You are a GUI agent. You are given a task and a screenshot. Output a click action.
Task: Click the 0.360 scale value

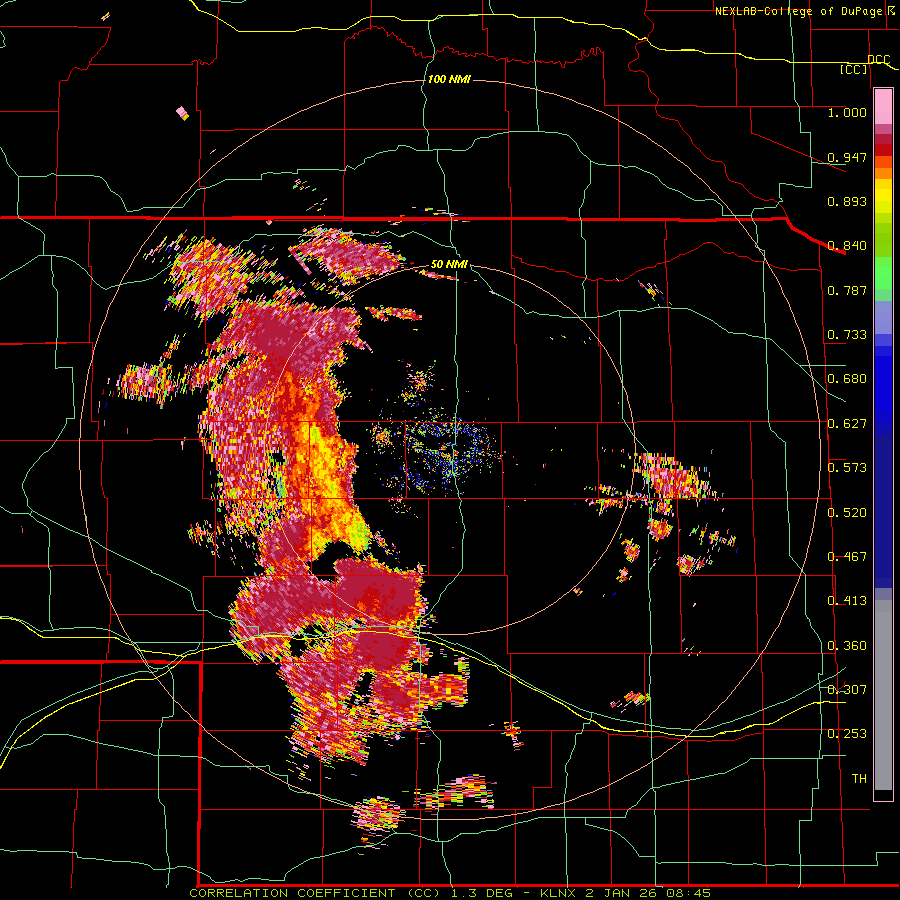click(x=847, y=646)
